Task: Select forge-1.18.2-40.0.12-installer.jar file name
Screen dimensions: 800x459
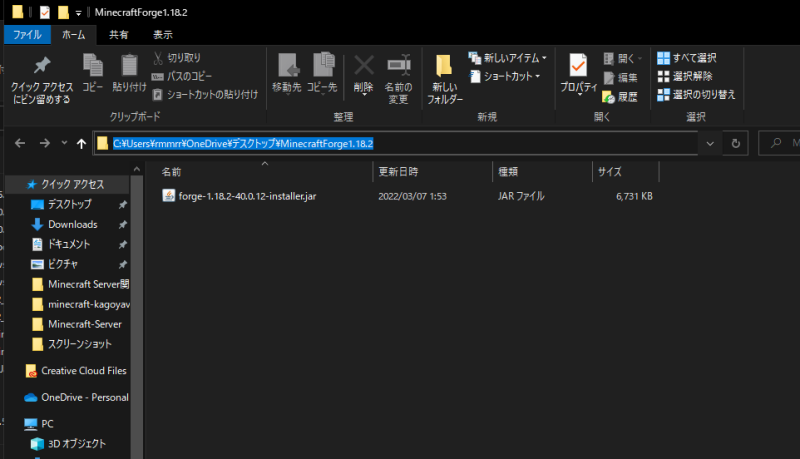Action: (x=247, y=196)
